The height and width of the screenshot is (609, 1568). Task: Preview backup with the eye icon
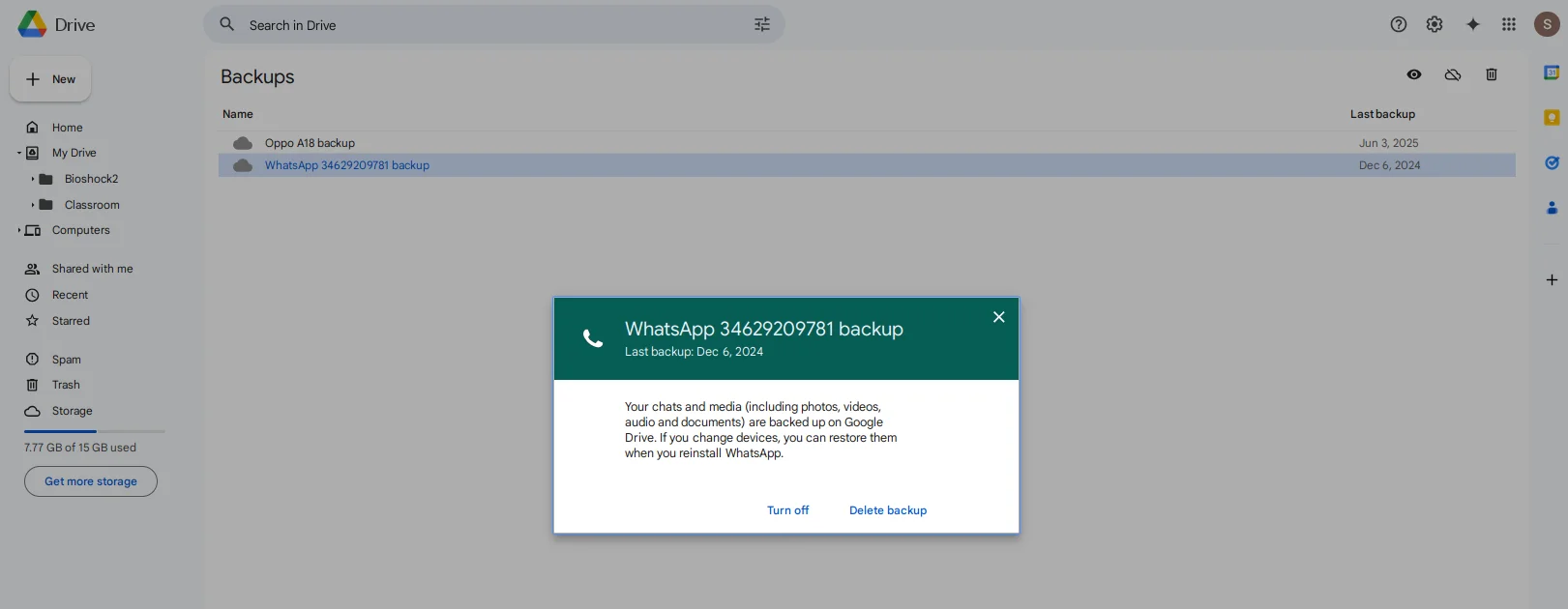1414,74
